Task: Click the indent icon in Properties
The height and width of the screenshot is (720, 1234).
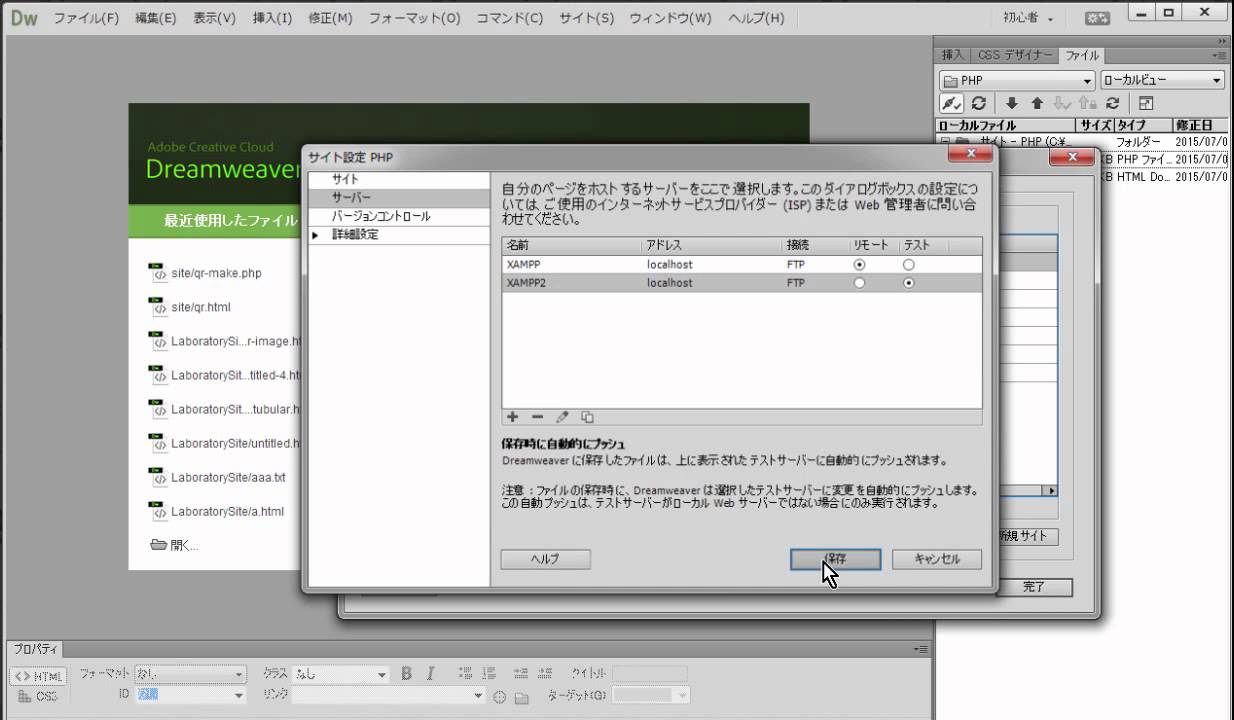Action: 545,673
